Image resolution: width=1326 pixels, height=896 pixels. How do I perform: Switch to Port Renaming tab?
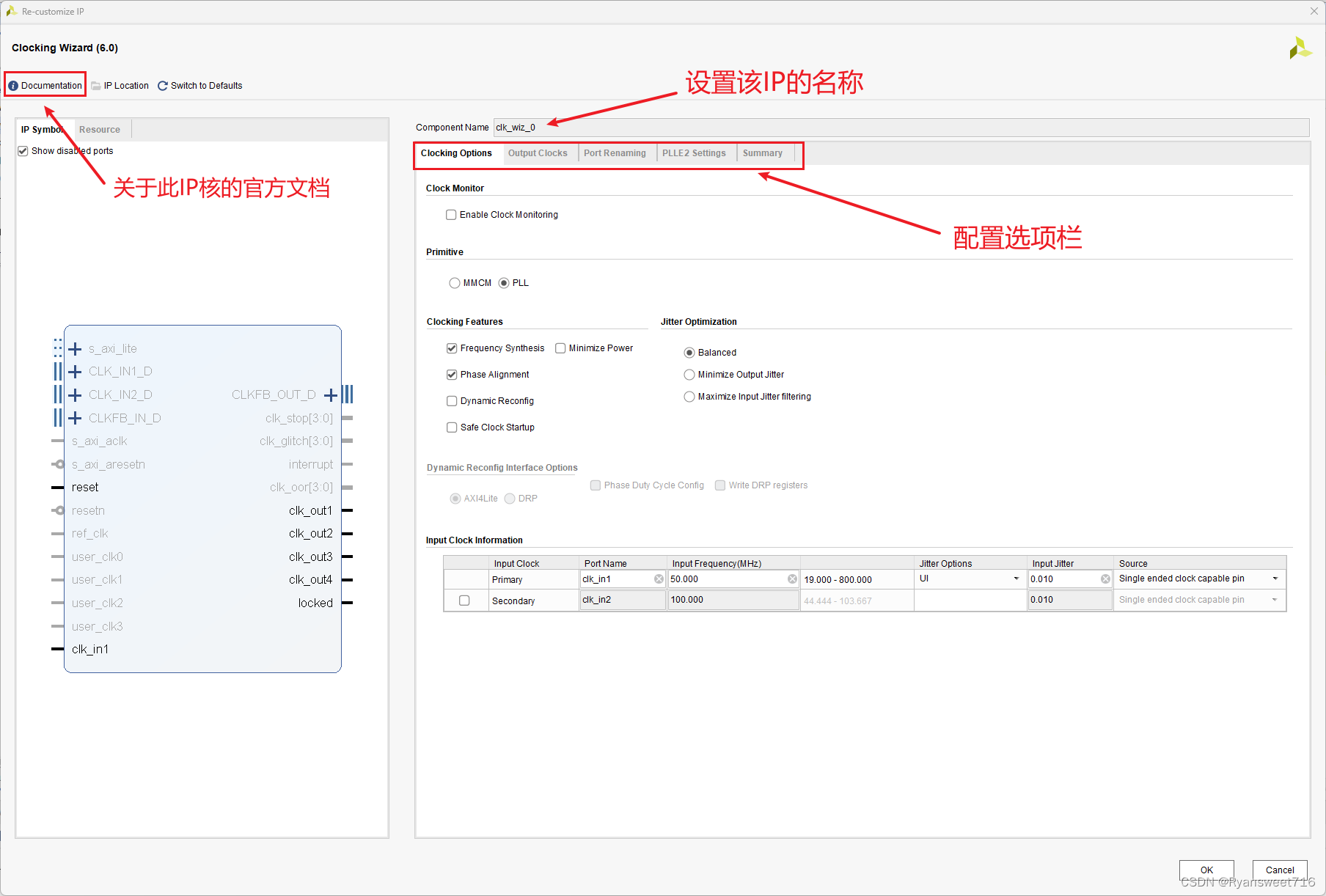pos(615,153)
